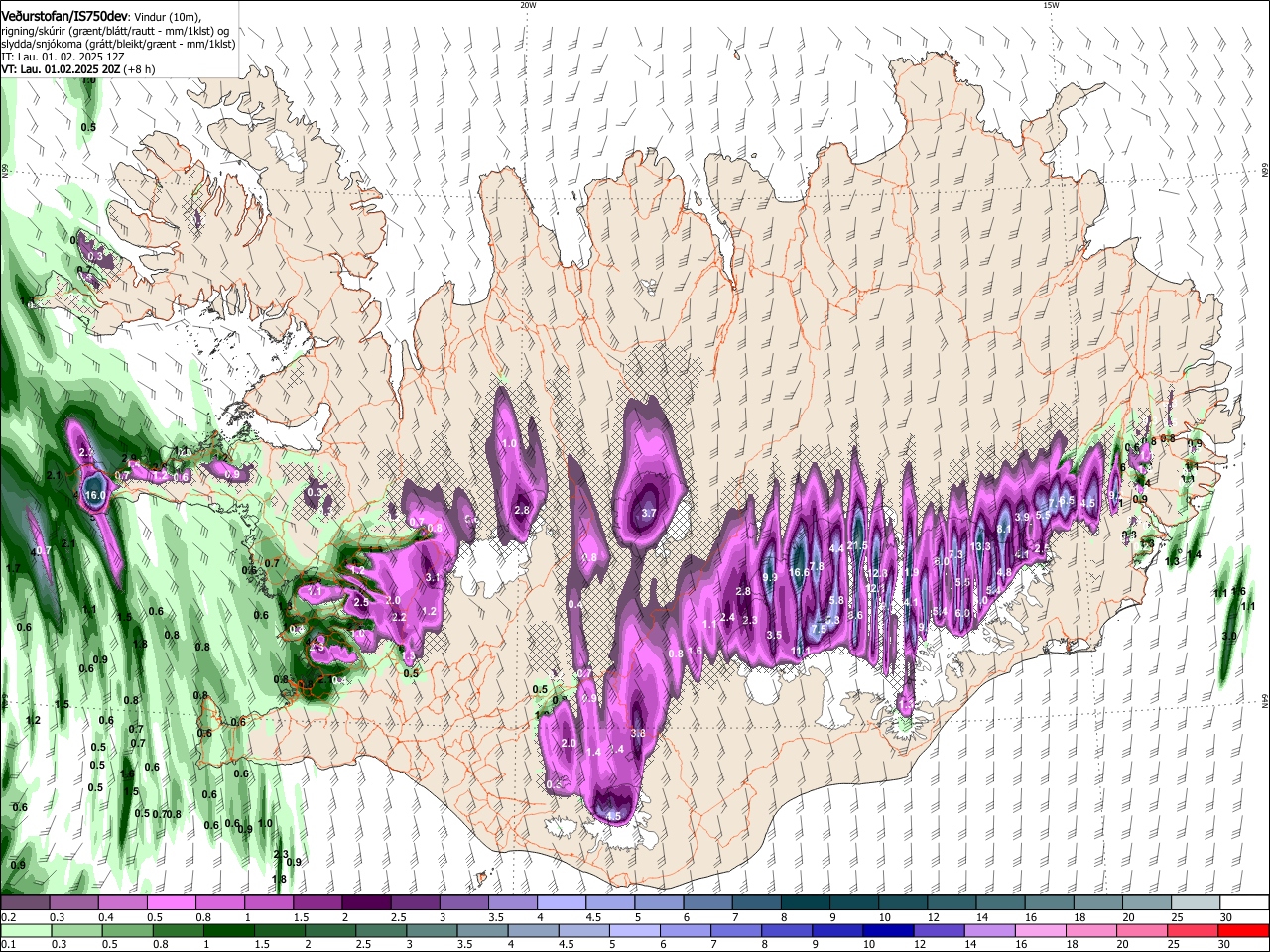
Task: Click the 0.1 label under the rain legend
Action: (7, 944)
